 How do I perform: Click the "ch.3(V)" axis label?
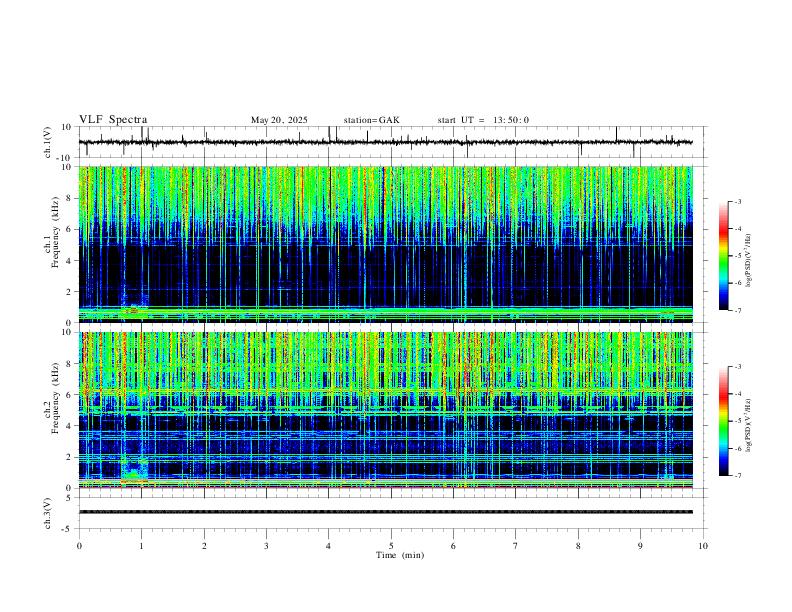click(x=48, y=513)
